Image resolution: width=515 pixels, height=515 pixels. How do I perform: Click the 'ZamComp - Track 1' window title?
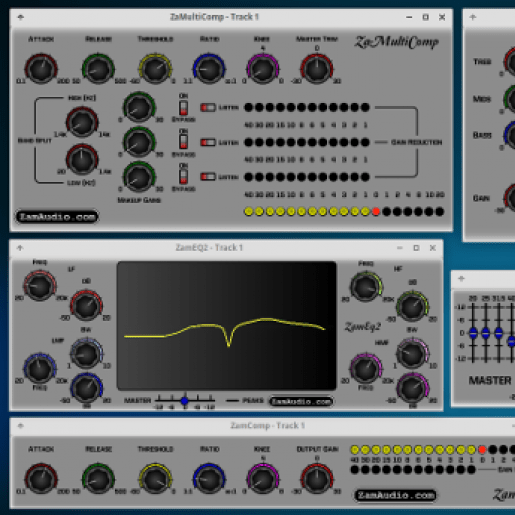click(268, 425)
